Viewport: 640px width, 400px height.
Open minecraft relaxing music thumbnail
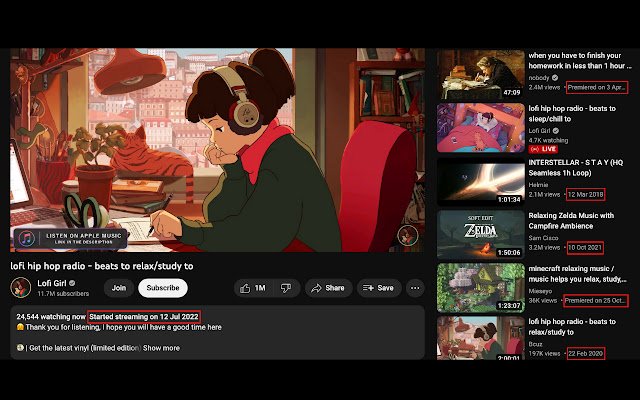tap(481, 288)
